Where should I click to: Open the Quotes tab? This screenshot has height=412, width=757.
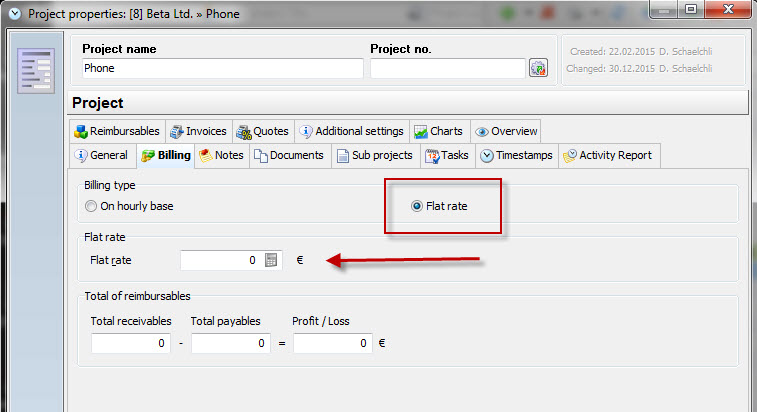click(263, 131)
